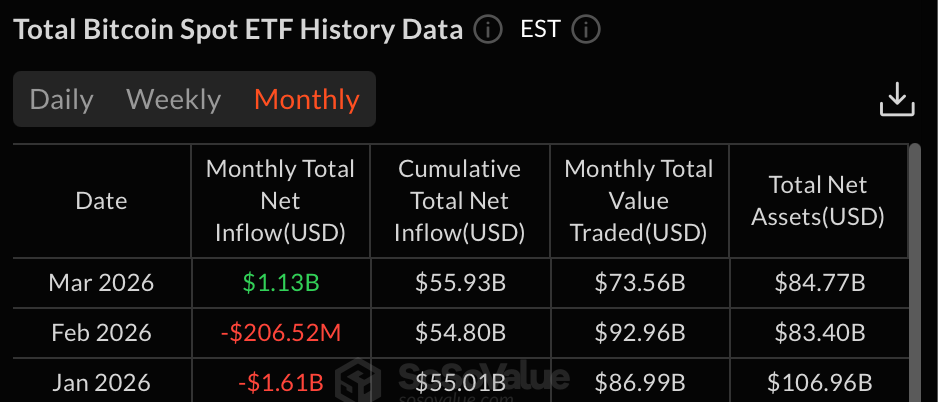Select the Feb 2026 row date
Image resolution: width=938 pixels, height=402 pixels.
pos(101,332)
